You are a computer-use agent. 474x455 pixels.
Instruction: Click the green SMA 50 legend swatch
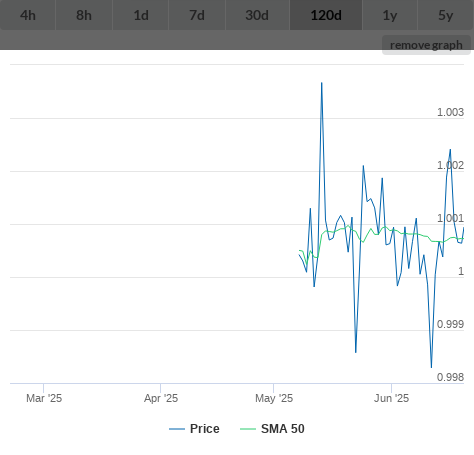(248, 429)
